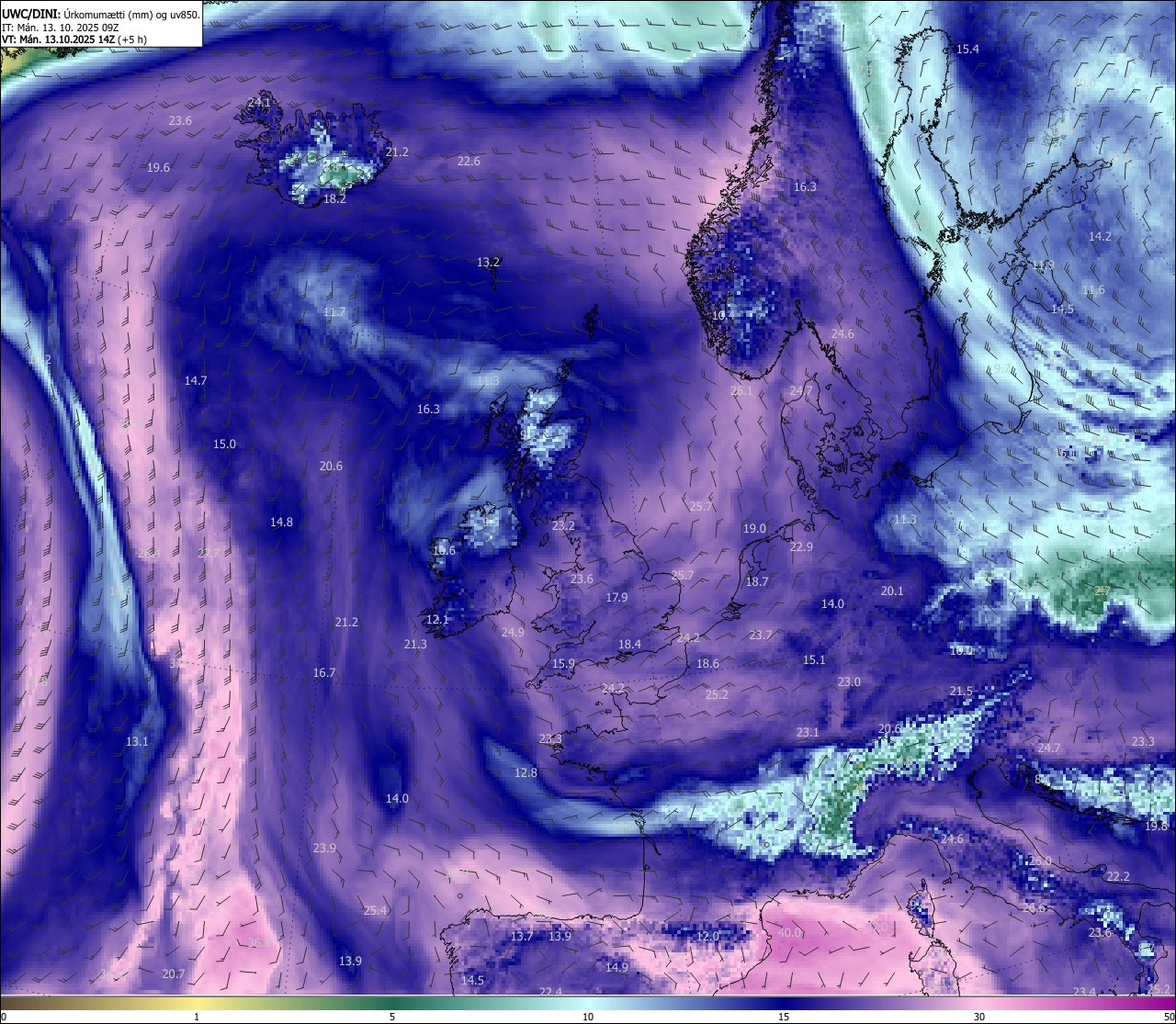Click the 30 tick label on colorbar
This screenshot has width=1176, height=1024.
[979, 1017]
